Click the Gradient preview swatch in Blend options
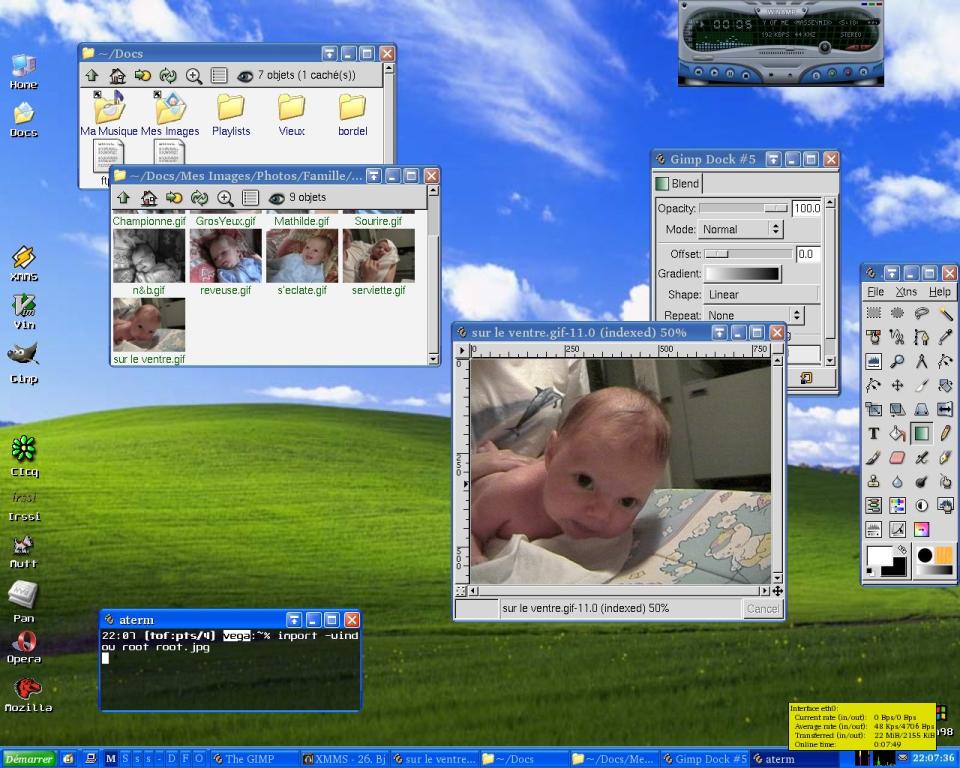The width and height of the screenshot is (960, 768). point(742,274)
